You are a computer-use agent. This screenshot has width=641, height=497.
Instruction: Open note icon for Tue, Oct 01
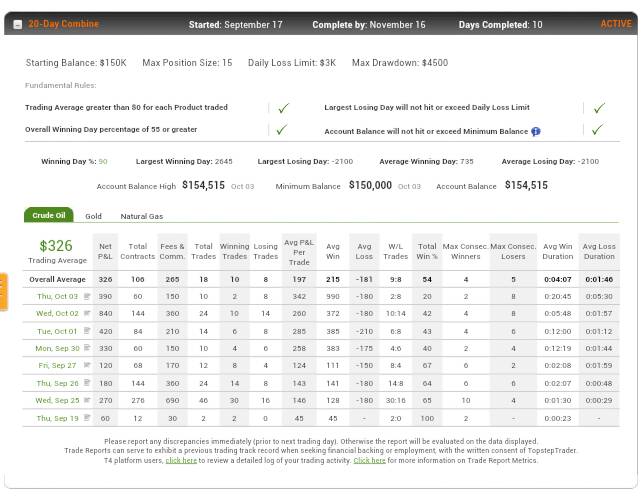(87, 331)
